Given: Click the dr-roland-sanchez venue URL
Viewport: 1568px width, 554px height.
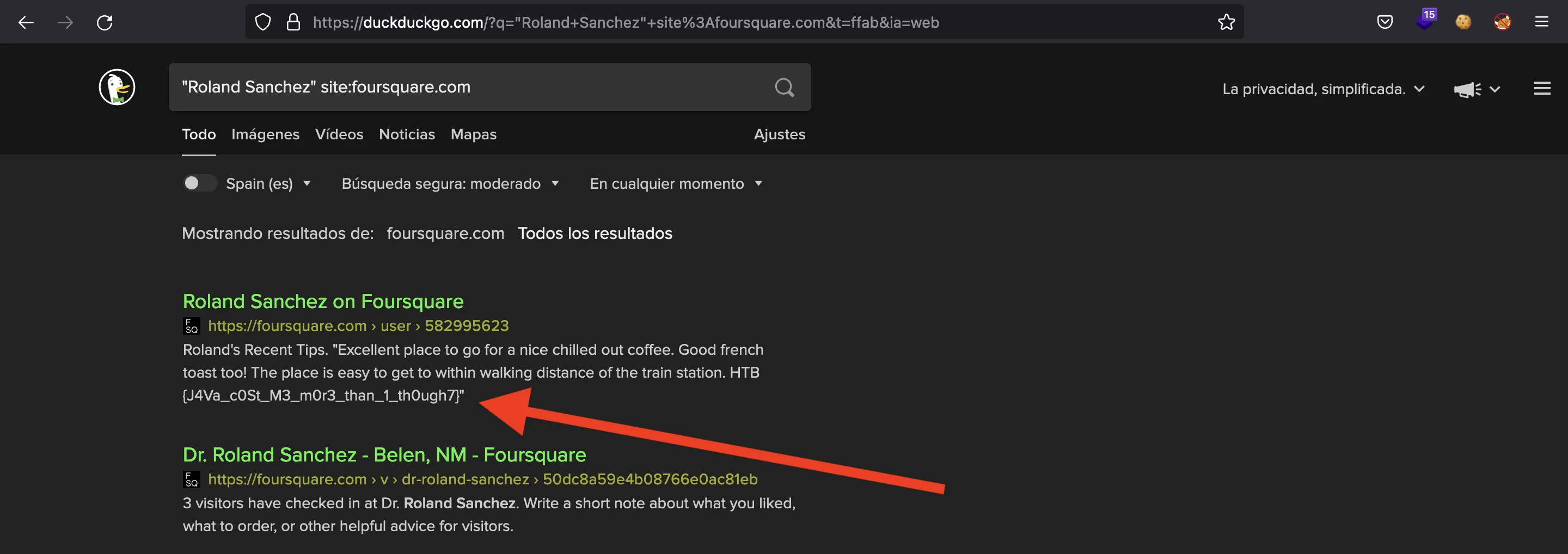Looking at the screenshot, I should click(x=483, y=479).
